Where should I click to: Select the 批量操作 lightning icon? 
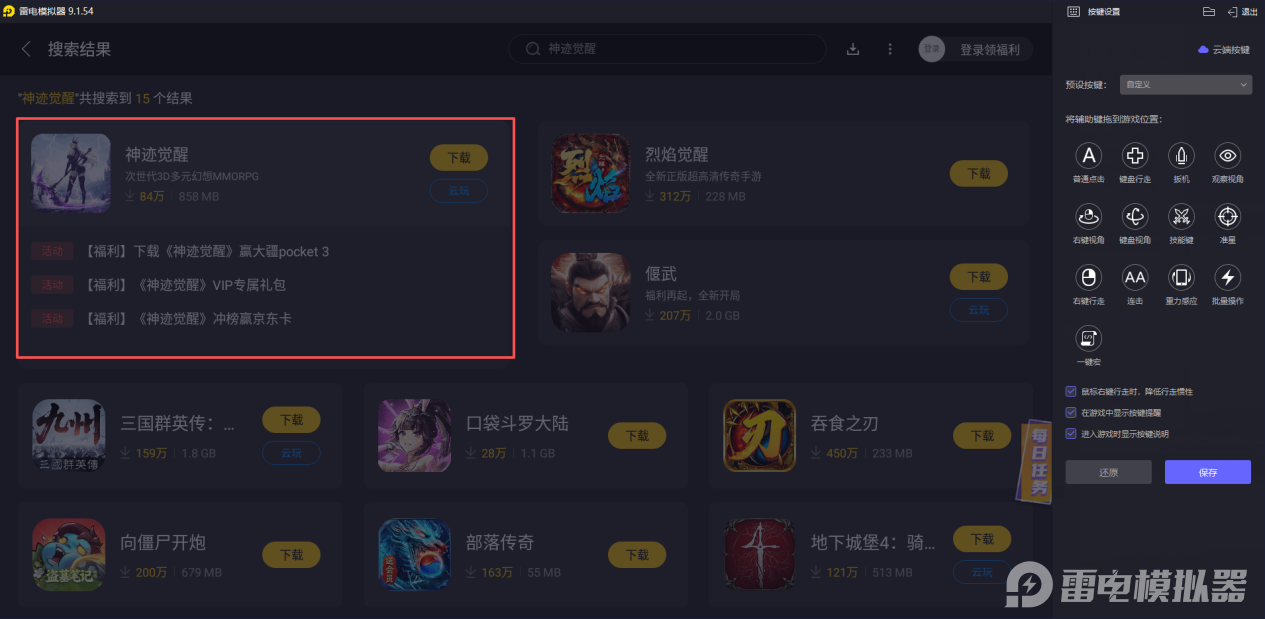(x=1228, y=277)
